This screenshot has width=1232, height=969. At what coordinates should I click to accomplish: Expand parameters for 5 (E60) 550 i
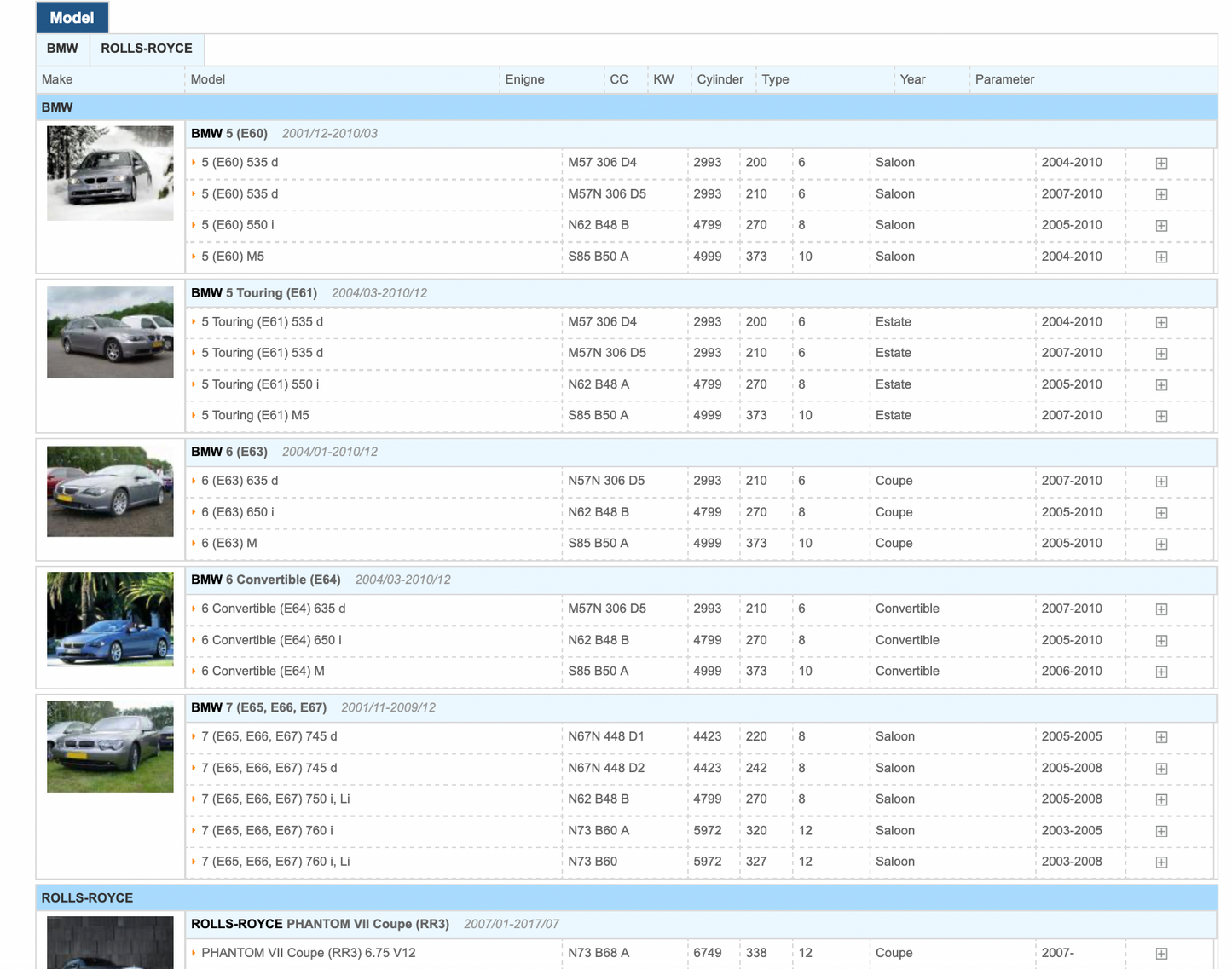[1161, 226]
